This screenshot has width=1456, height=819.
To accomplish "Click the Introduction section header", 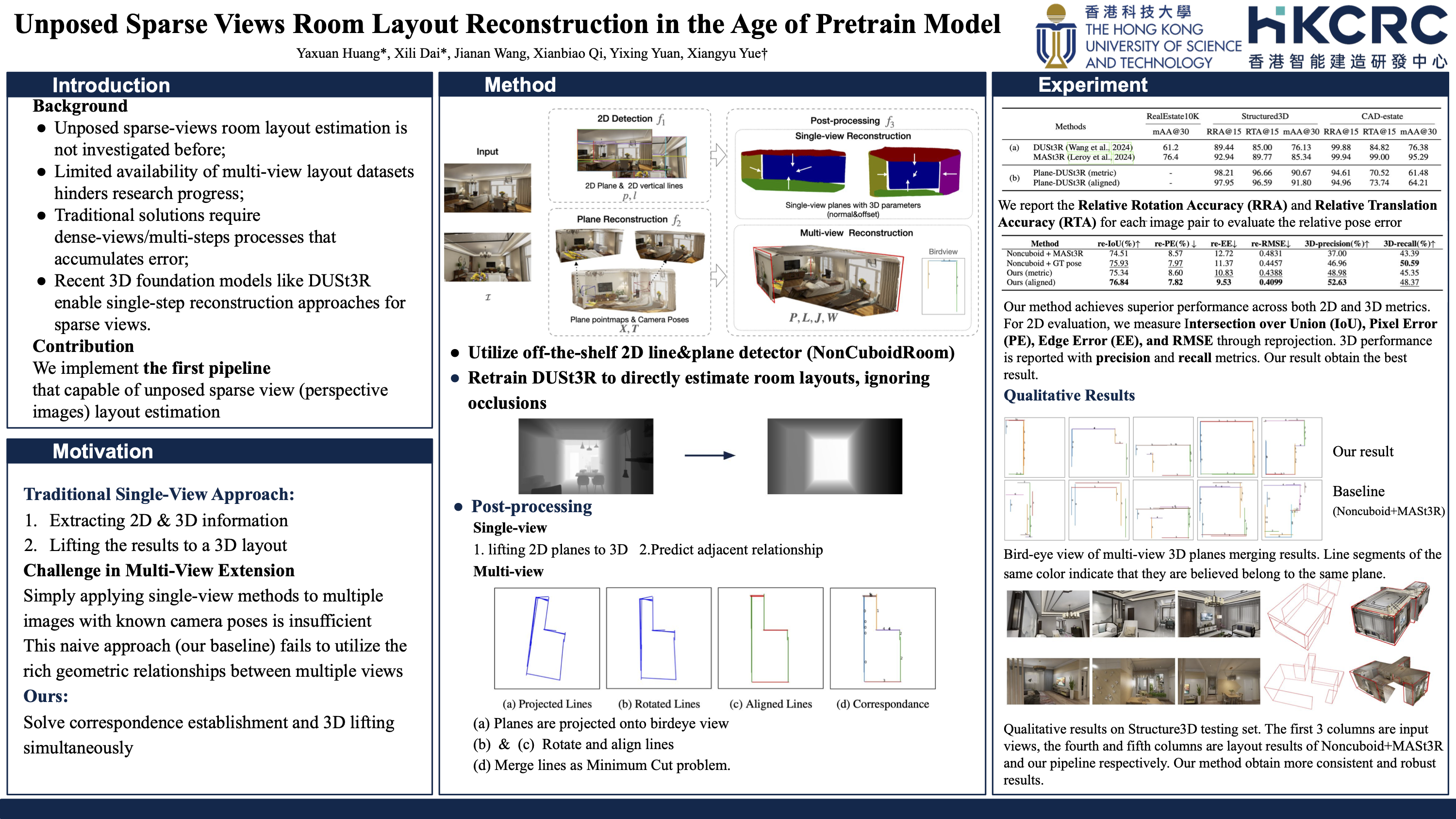I will pyautogui.click(x=111, y=85).
